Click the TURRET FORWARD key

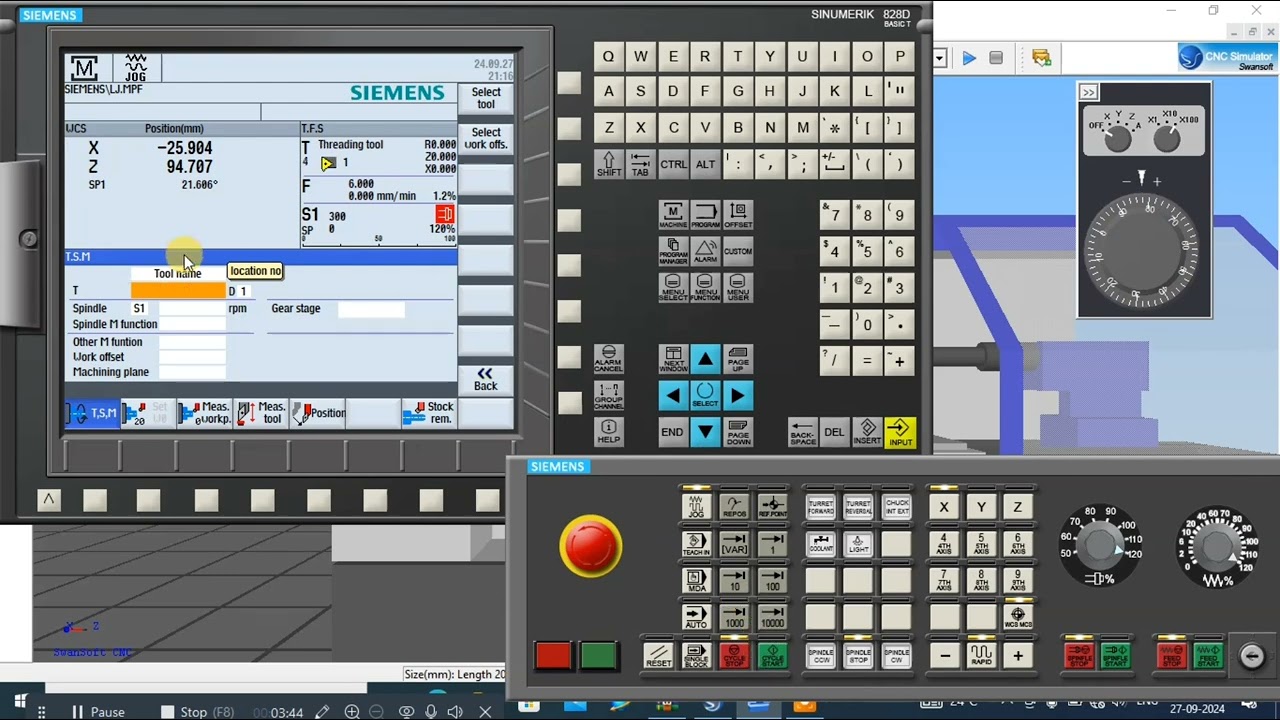point(821,507)
